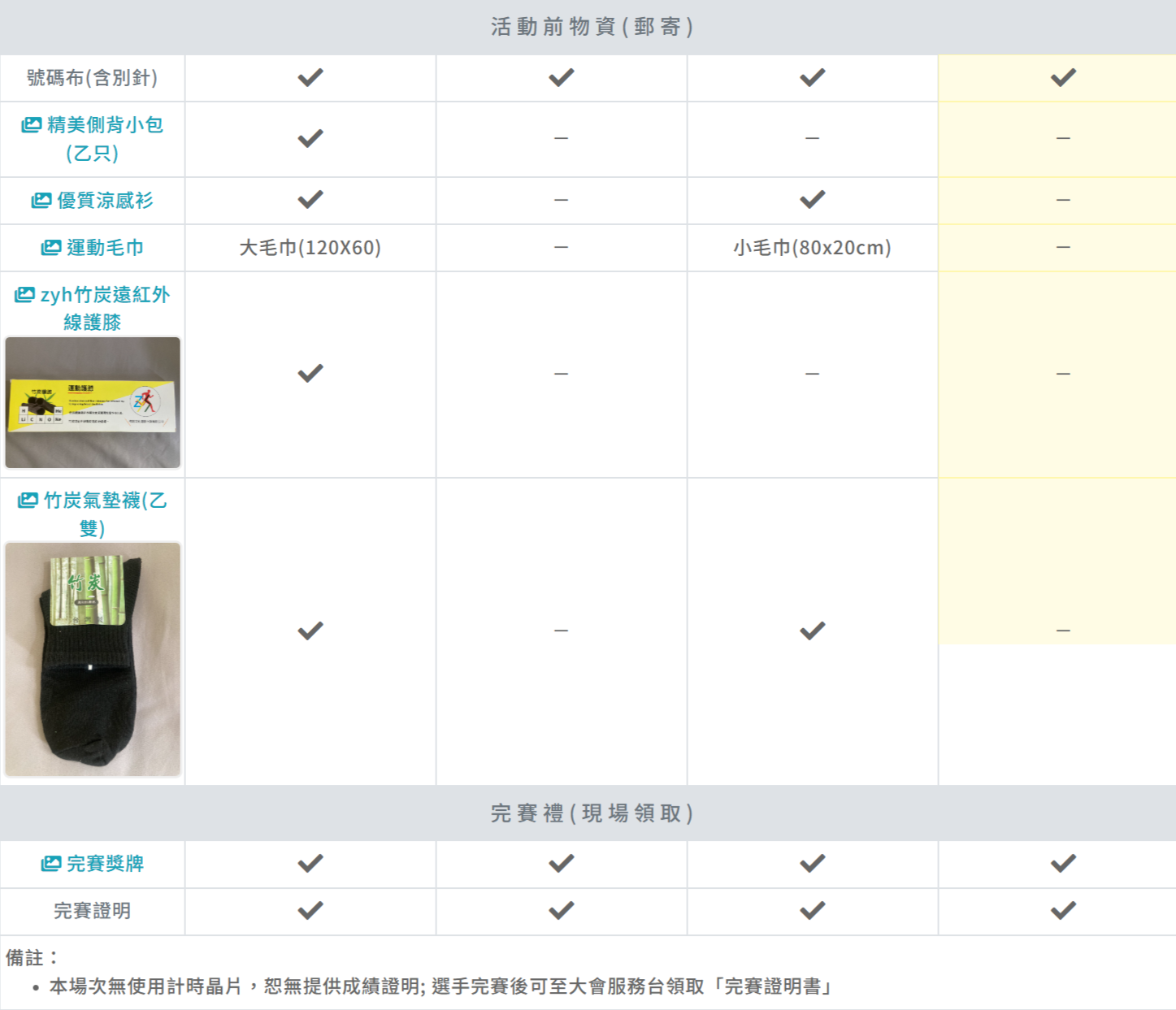This screenshot has width=1176, height=1010.
Task: Collapse the 竹炭氣墊襪(乙雙) image via its title
Action: pos(104,514)
